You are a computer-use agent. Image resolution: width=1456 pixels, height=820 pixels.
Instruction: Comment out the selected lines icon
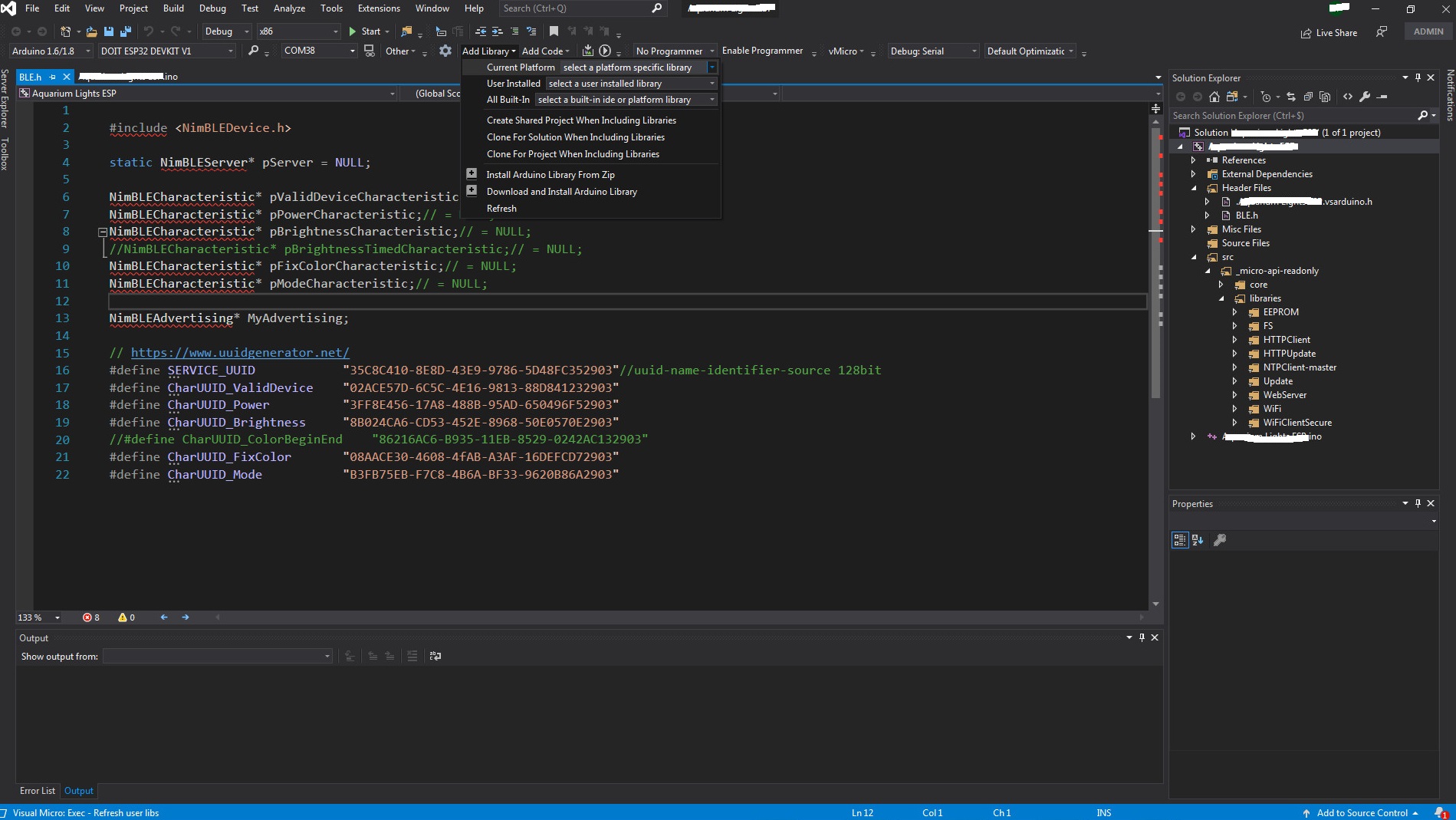(514, 31)
